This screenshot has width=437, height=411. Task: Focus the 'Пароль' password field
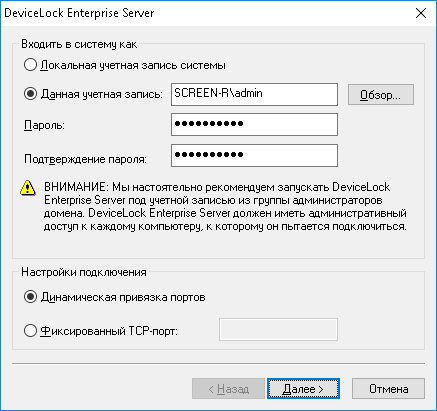254,124
